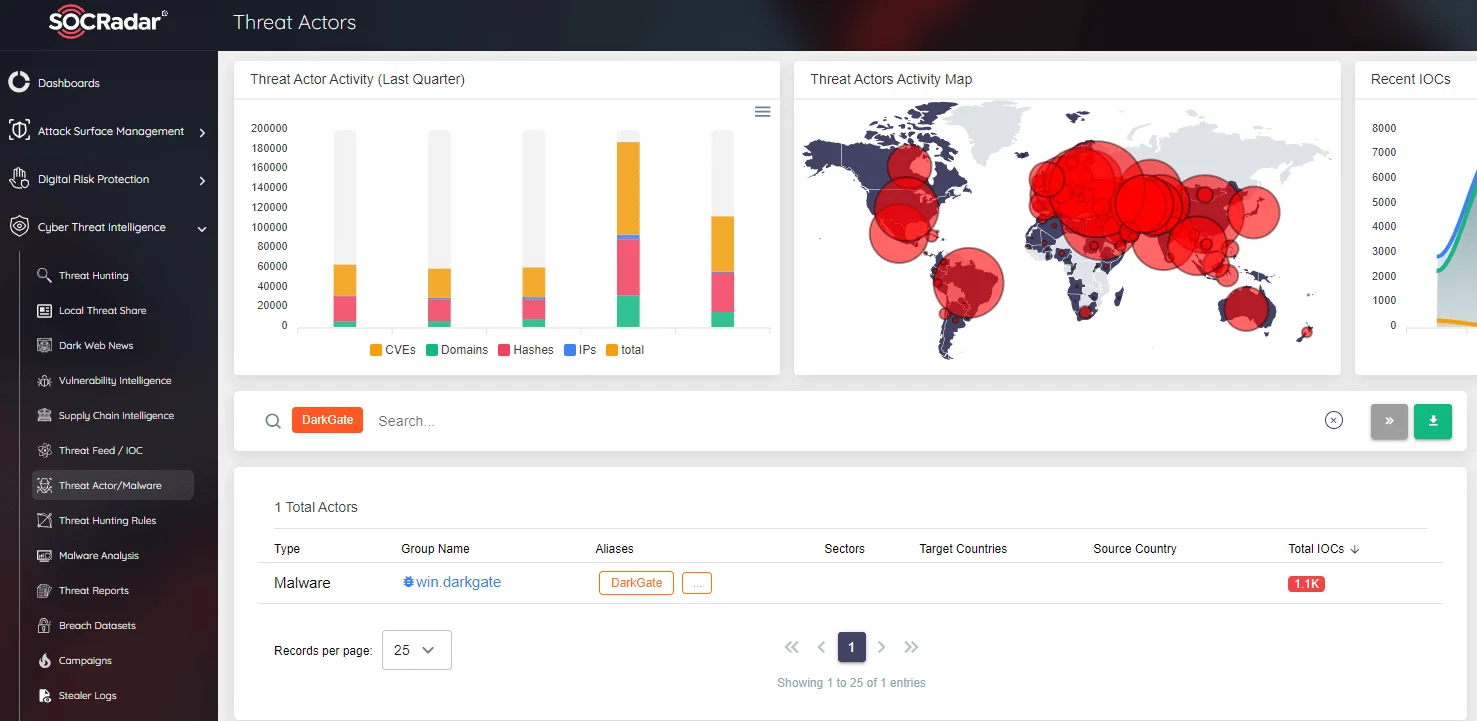Viewport: 1477px width, 721px height.
Task: Click the Supply Chain Intelligence icon
Action: tap(44, 415)
